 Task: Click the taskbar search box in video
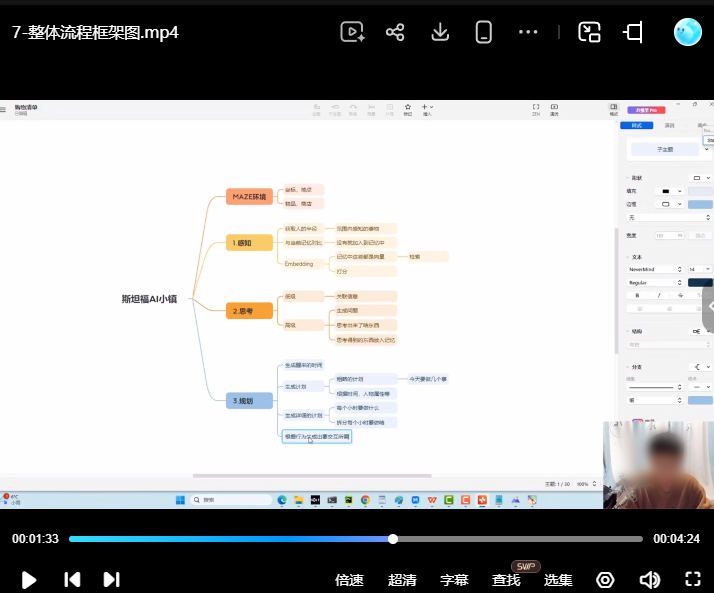(x=230, y=500)
